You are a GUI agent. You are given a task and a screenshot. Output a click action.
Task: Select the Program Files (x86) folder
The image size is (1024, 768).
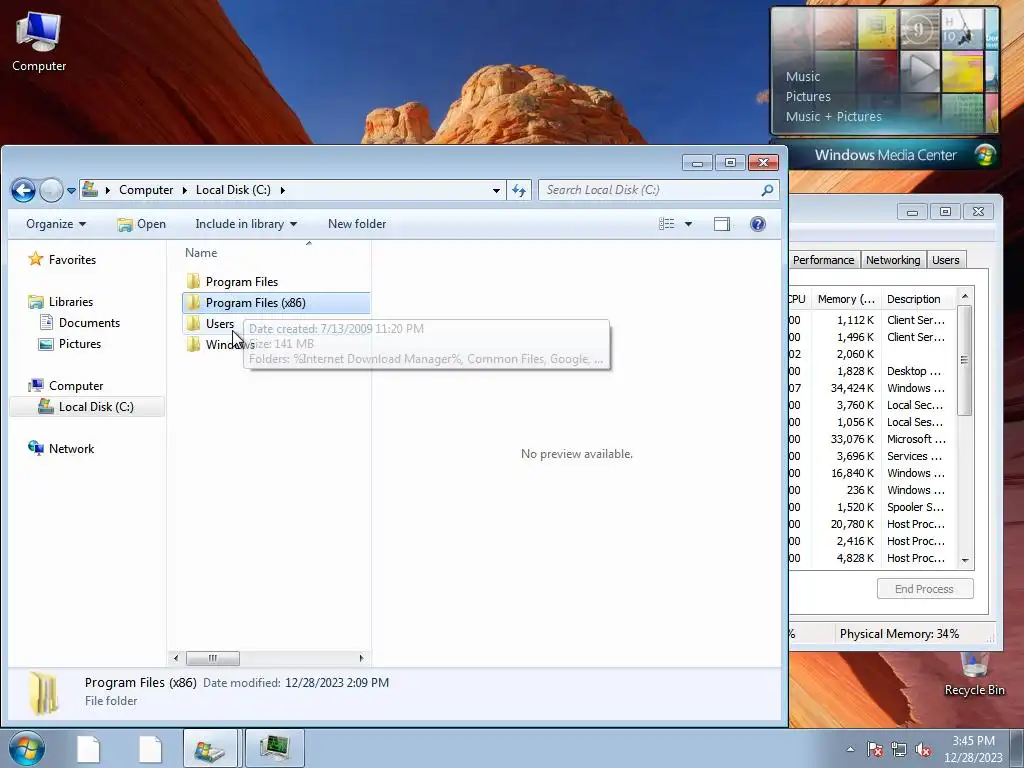click(276, 302)
